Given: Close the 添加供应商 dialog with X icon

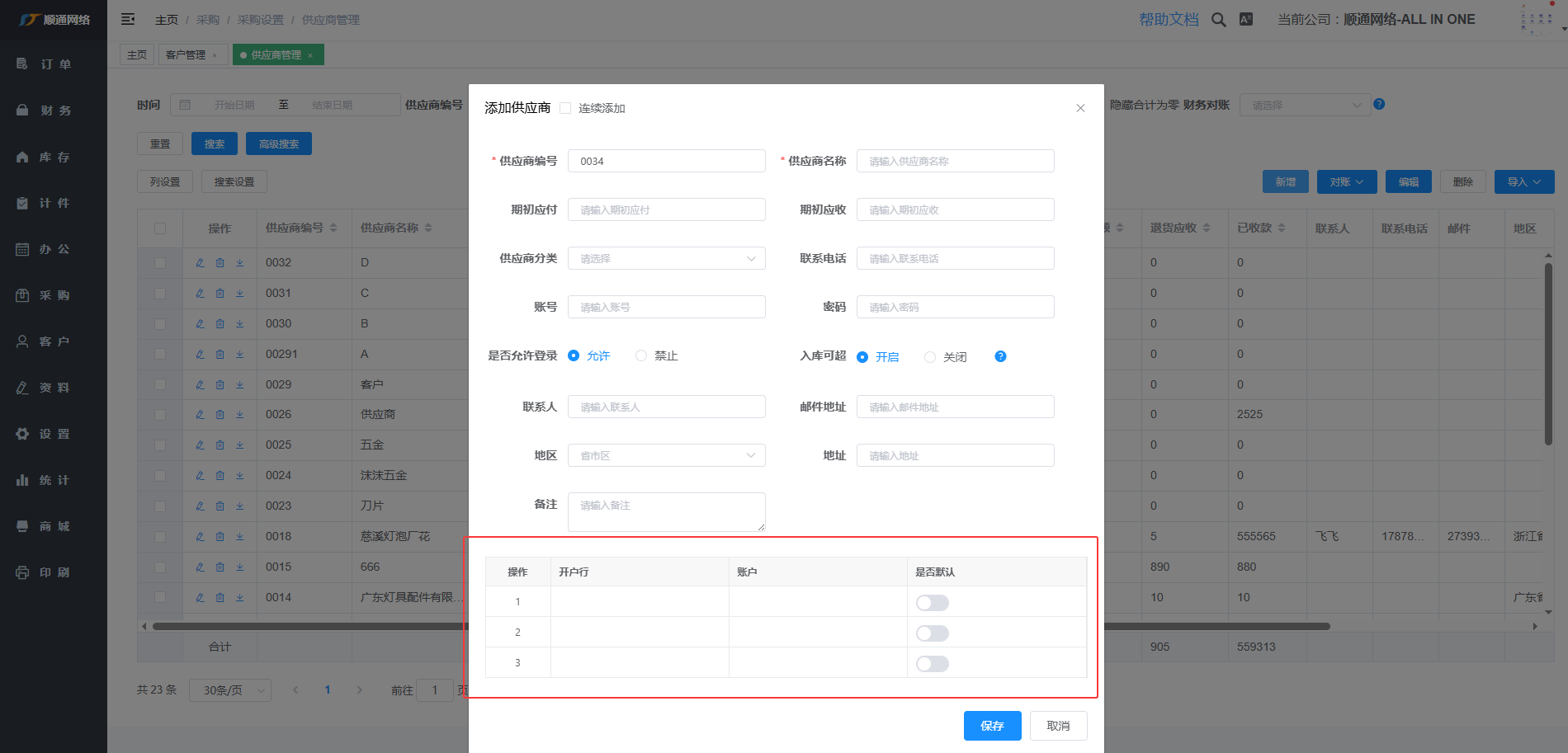Looking at the screenshot, I should [1080, 108].
